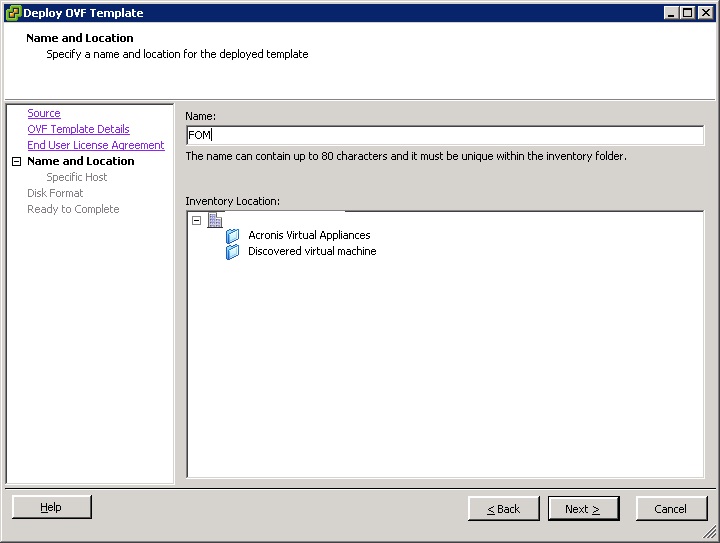Open the Help button
Image resolution: width=720 pixels, height=543 pixels.
[51, 507]
